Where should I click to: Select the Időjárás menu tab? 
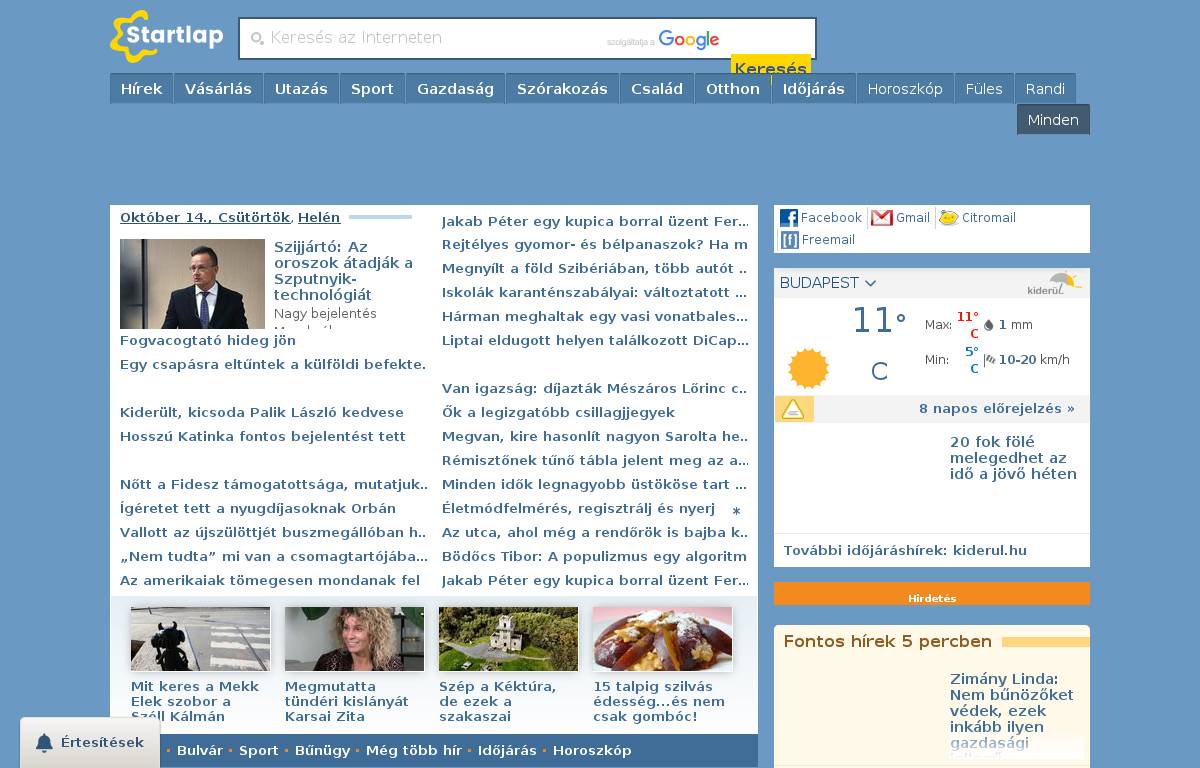pos(813,89)
